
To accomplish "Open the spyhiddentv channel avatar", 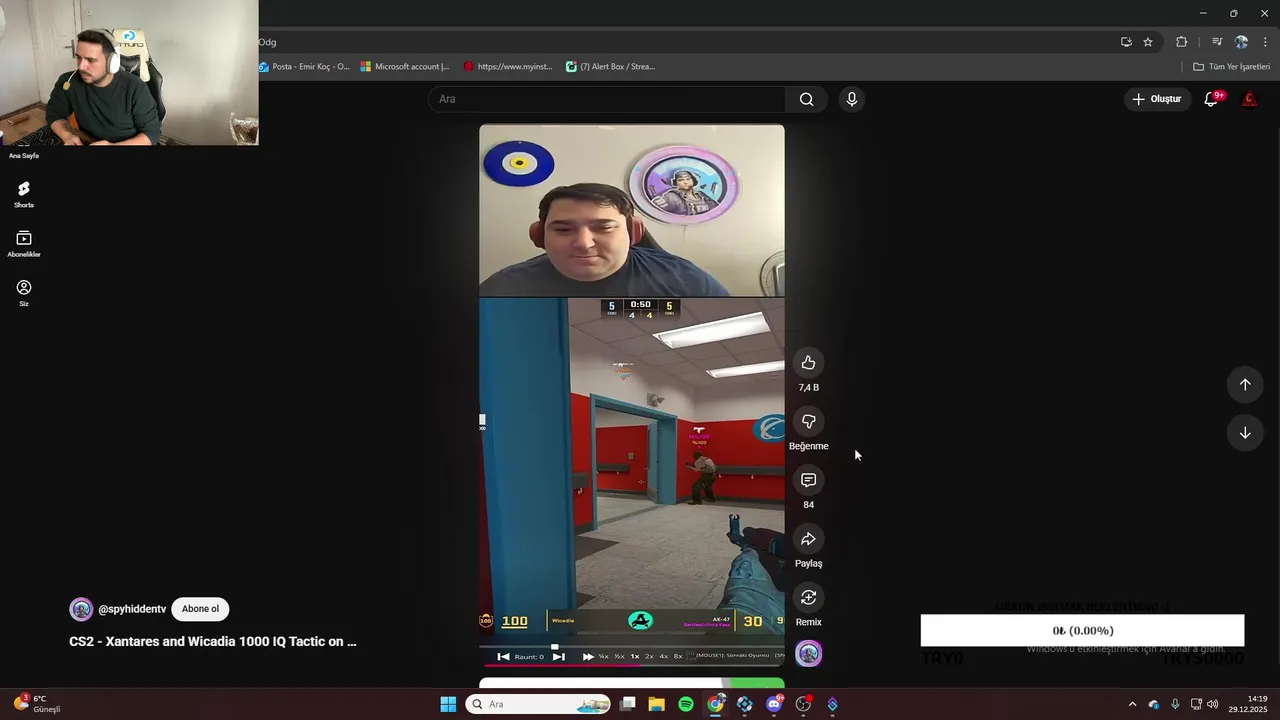I will tap(81, 609).
